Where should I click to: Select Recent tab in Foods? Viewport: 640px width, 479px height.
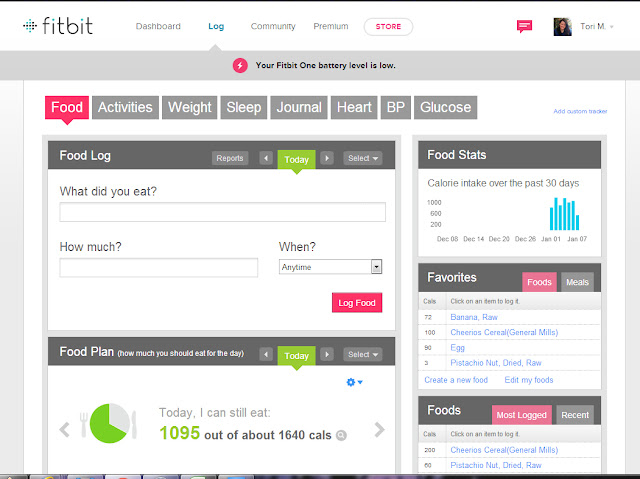575,415
